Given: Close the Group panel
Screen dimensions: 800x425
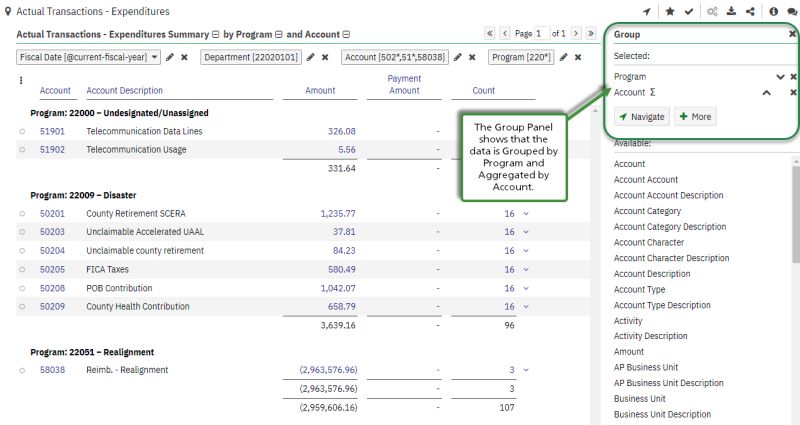Looking at the screenshot, I should pyautogui.click(x=792, y=34).
